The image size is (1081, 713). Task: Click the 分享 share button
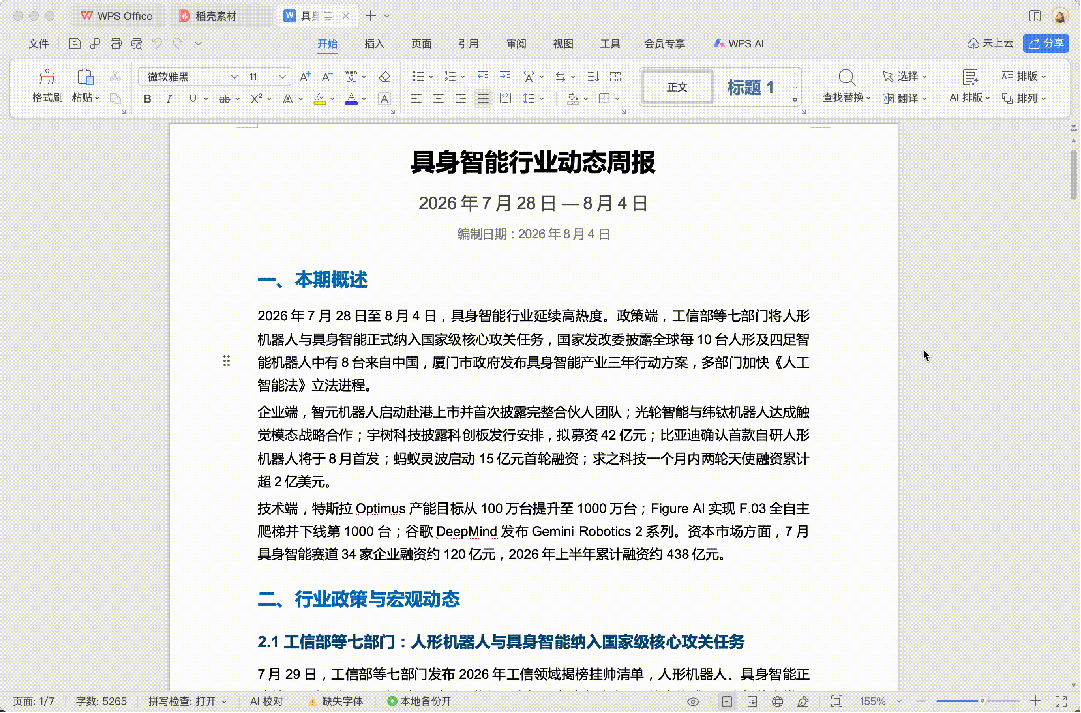(1046, 43)
